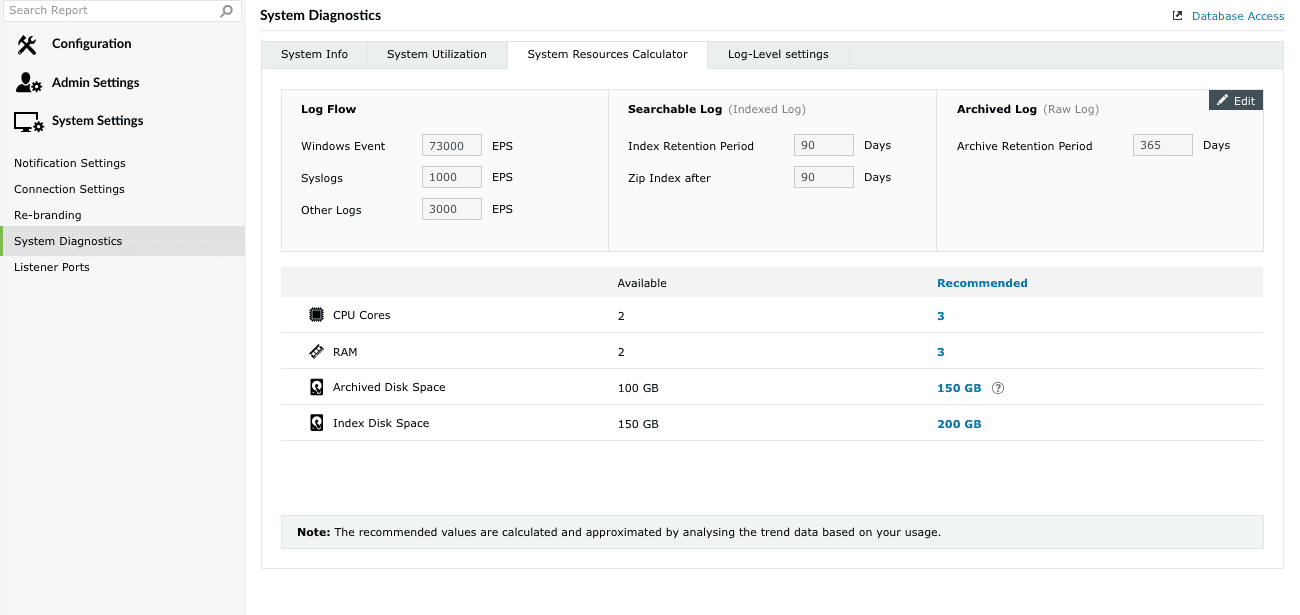Open the Database Access link

(x=1237, y=16)
